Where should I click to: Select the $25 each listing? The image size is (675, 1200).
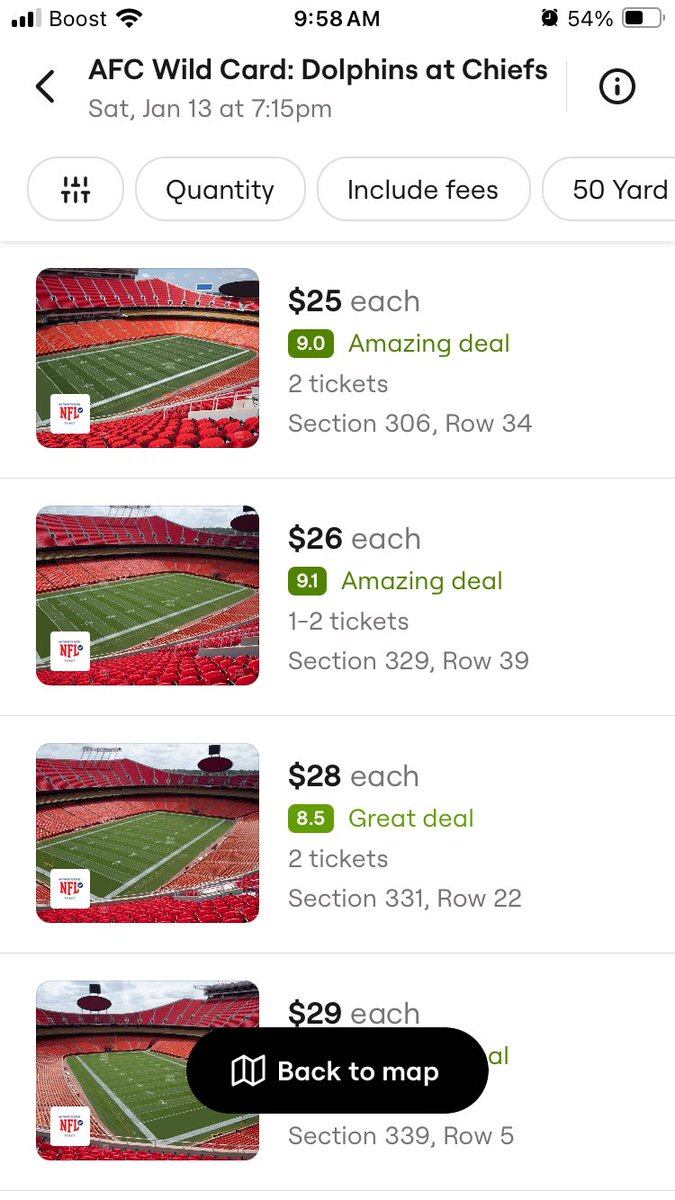tap(337, 360)
